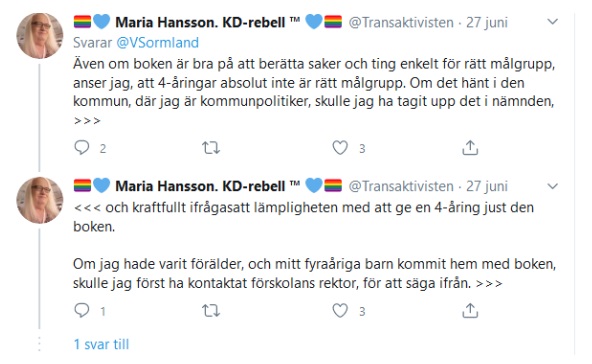
Task: Open @Transaktivisten handle in second tweet
Action: pos(401,186)
